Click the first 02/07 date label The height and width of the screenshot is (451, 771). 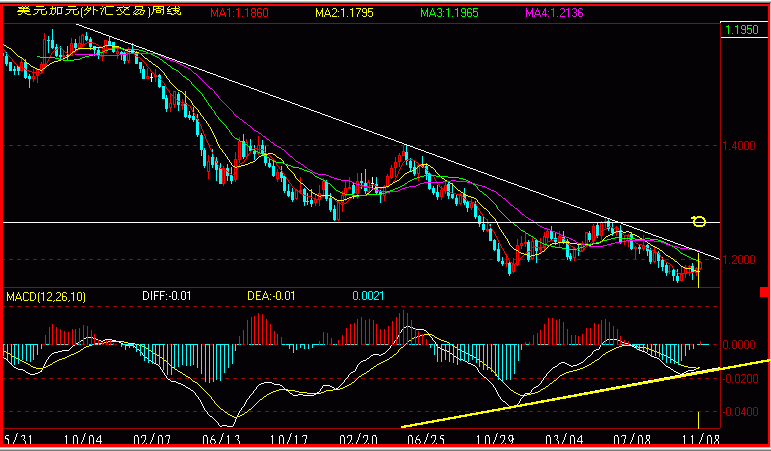[152, 439]
